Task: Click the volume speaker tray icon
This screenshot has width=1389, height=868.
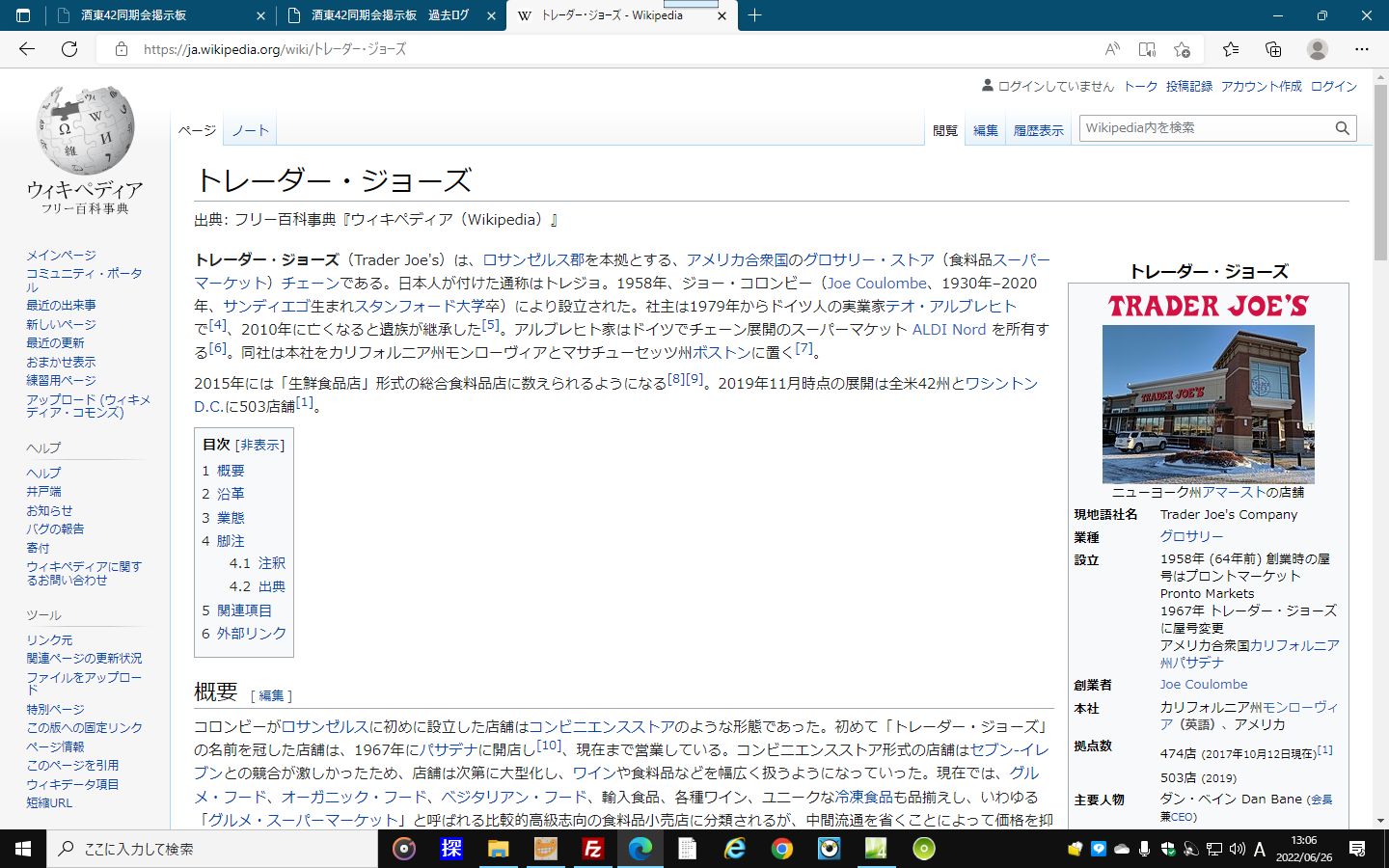Action: (1237, 849)
